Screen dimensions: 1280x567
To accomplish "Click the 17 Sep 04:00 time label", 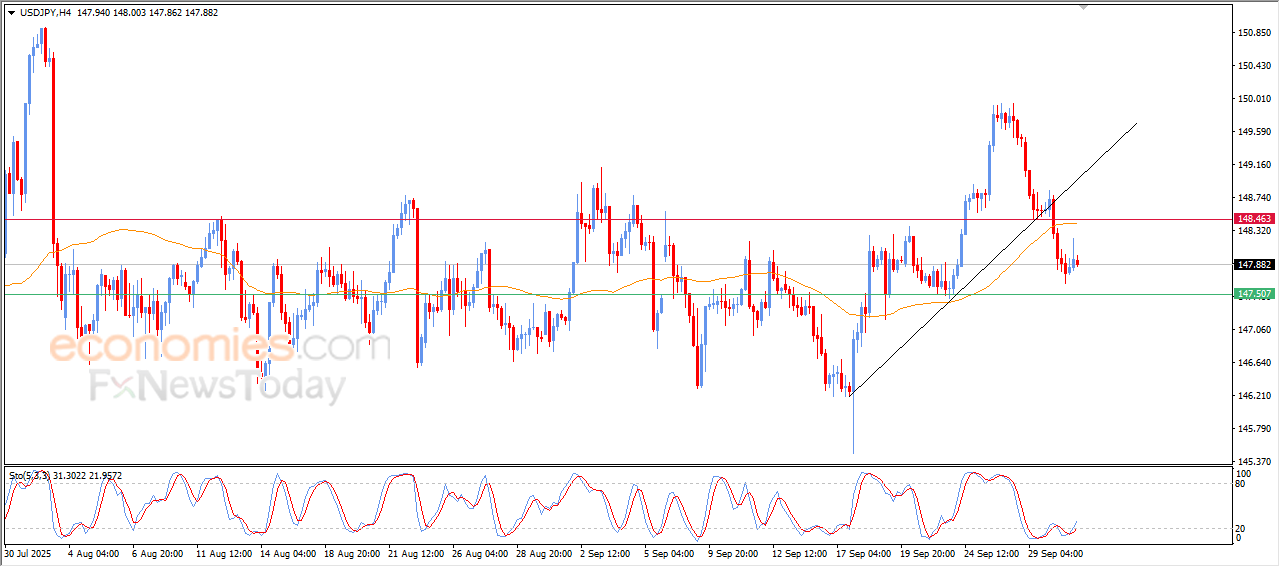I will [863, 553].
